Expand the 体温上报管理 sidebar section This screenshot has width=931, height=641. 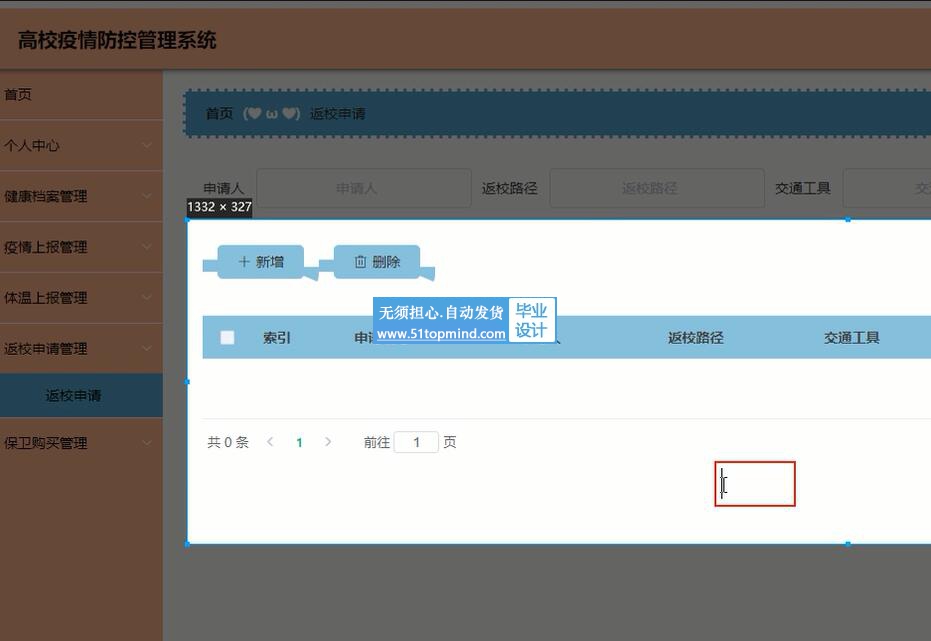[x=80, y=298]
